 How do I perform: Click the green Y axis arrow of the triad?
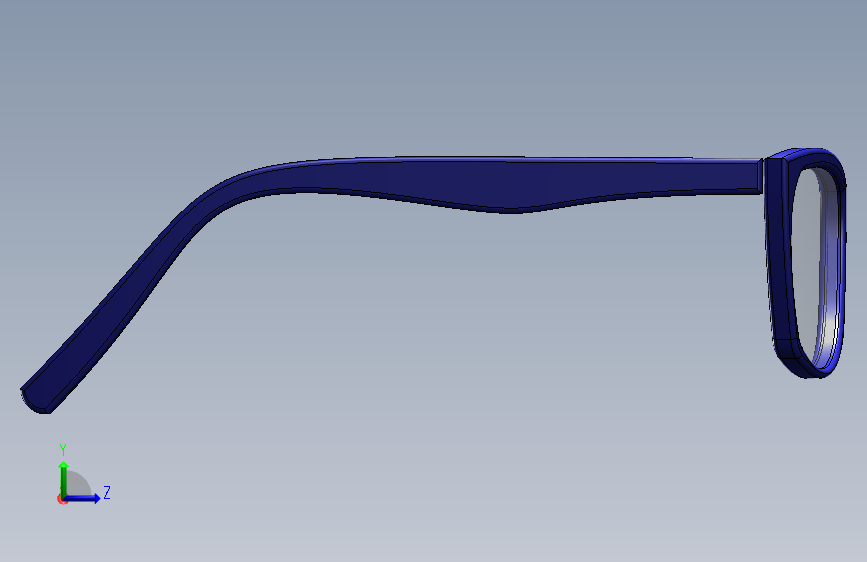(64, 479)
